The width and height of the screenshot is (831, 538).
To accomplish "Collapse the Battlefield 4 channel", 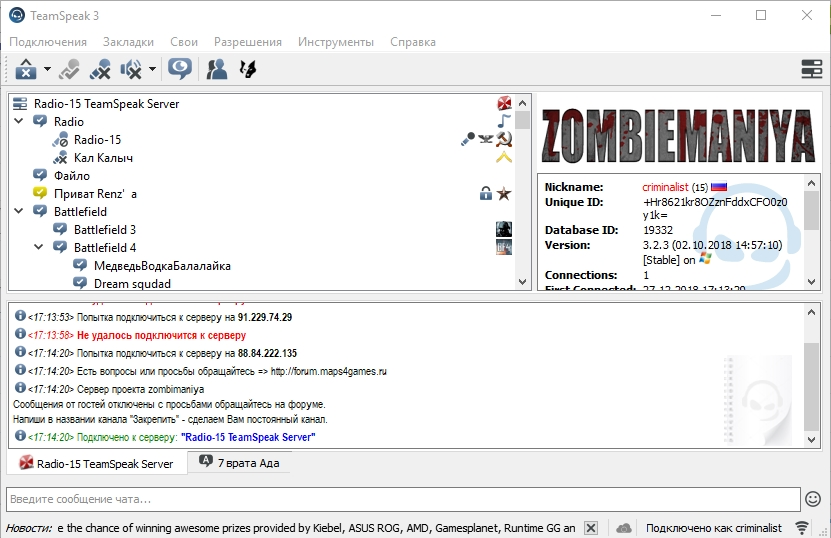I will [x=39, y=247].
